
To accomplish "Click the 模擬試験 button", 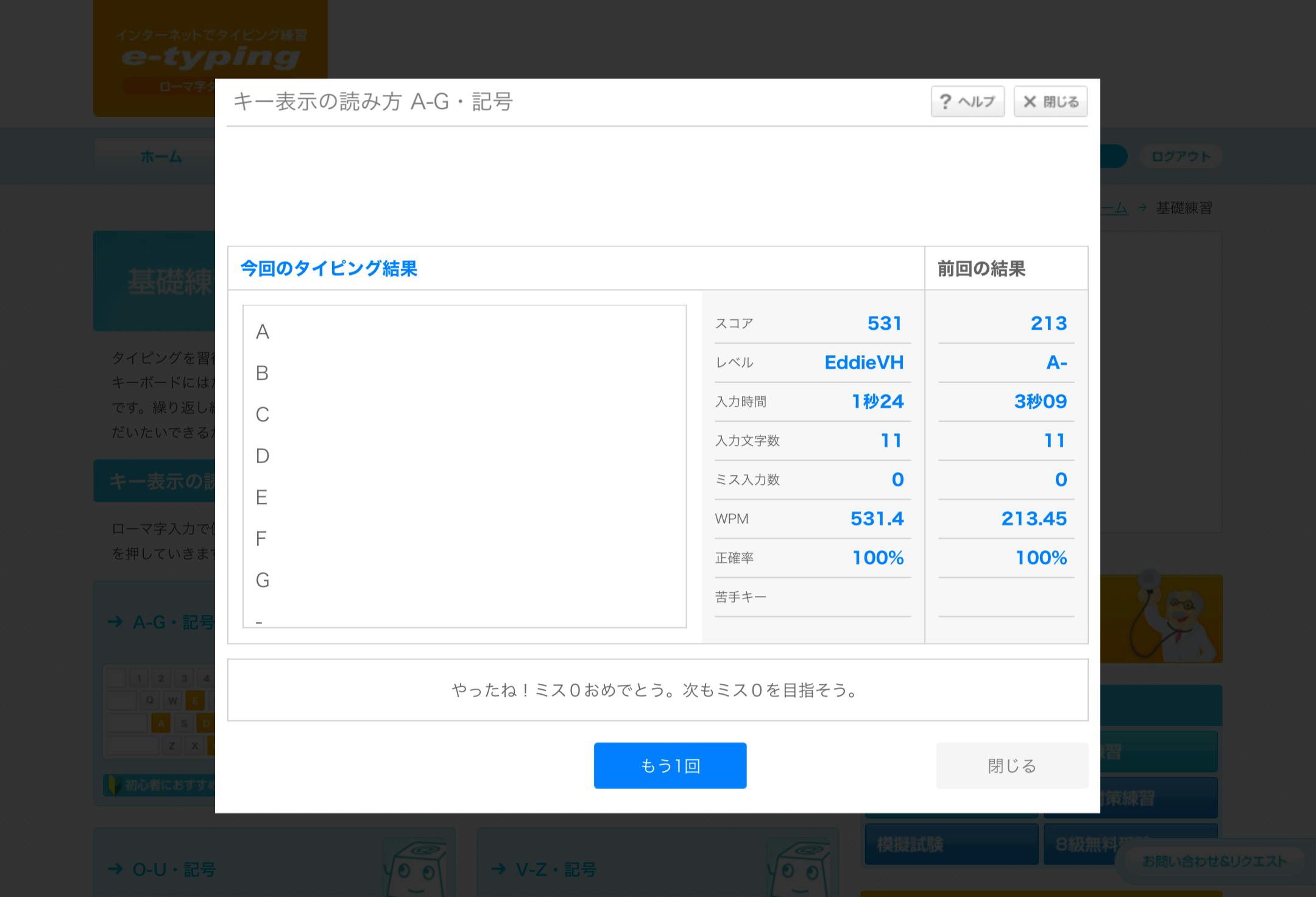I will click(x=951, y=844).
